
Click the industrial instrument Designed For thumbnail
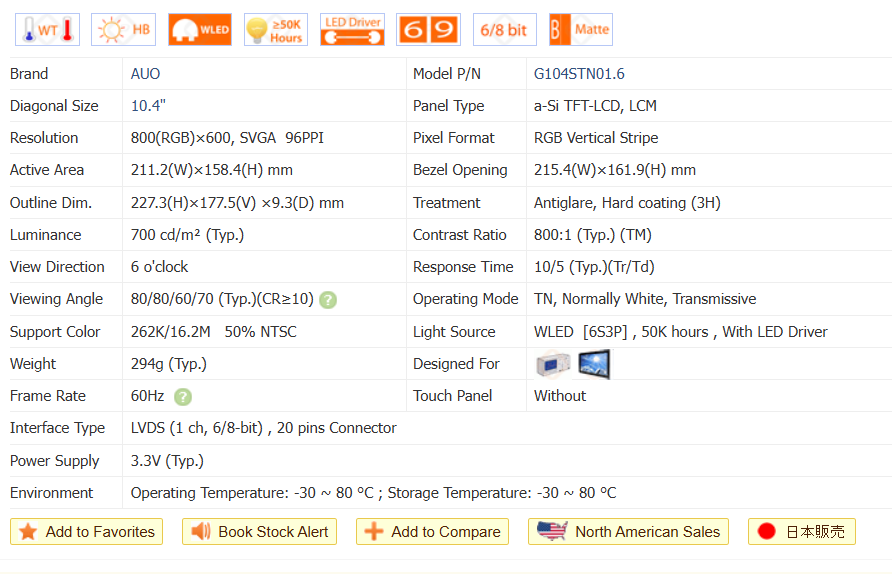click(x=554, y=364)
